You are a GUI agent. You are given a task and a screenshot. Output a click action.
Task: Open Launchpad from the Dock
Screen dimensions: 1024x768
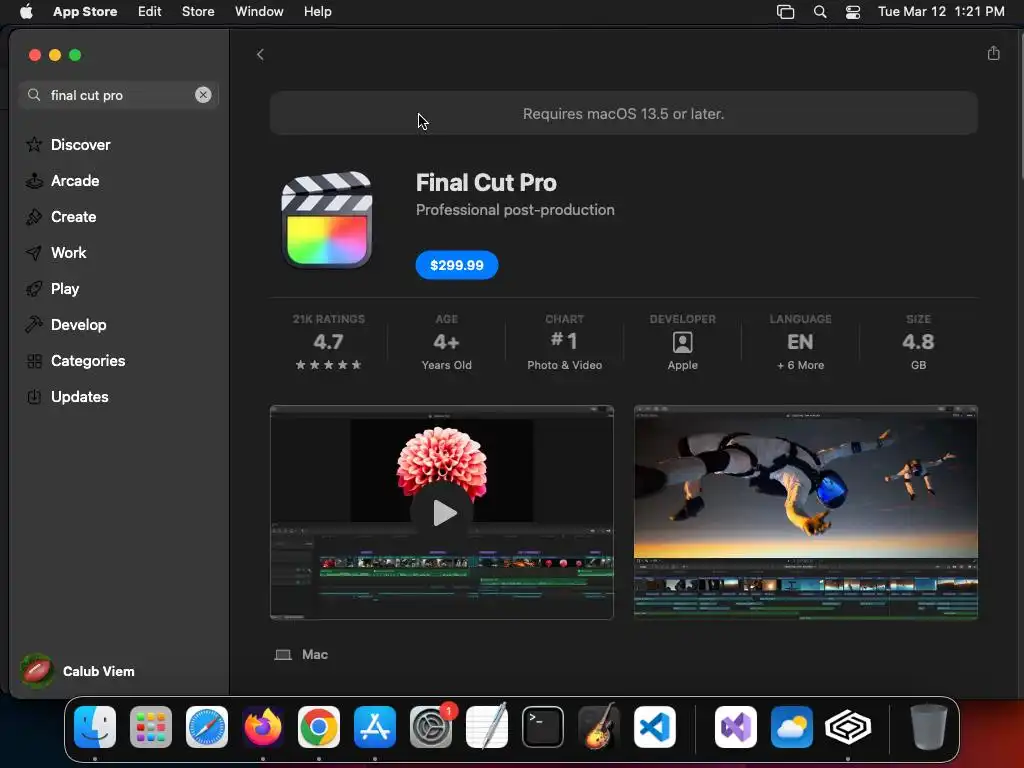(151, 727)
